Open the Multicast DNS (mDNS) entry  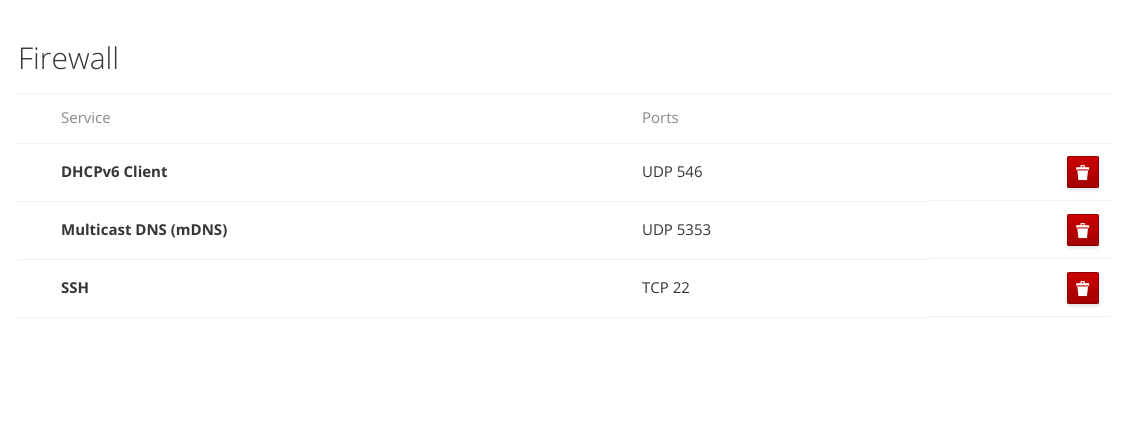144,231
